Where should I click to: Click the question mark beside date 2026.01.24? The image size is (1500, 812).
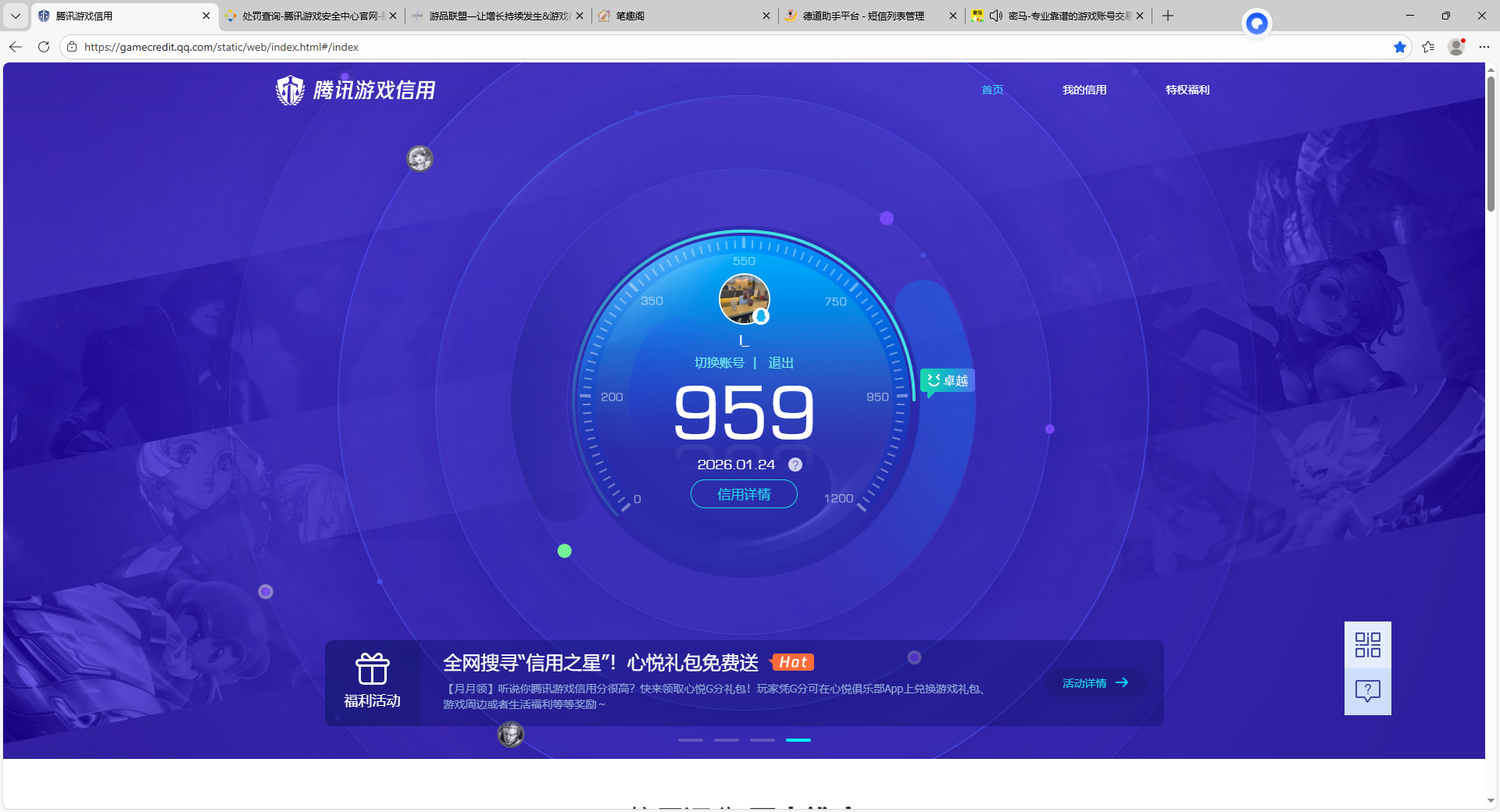795,465
